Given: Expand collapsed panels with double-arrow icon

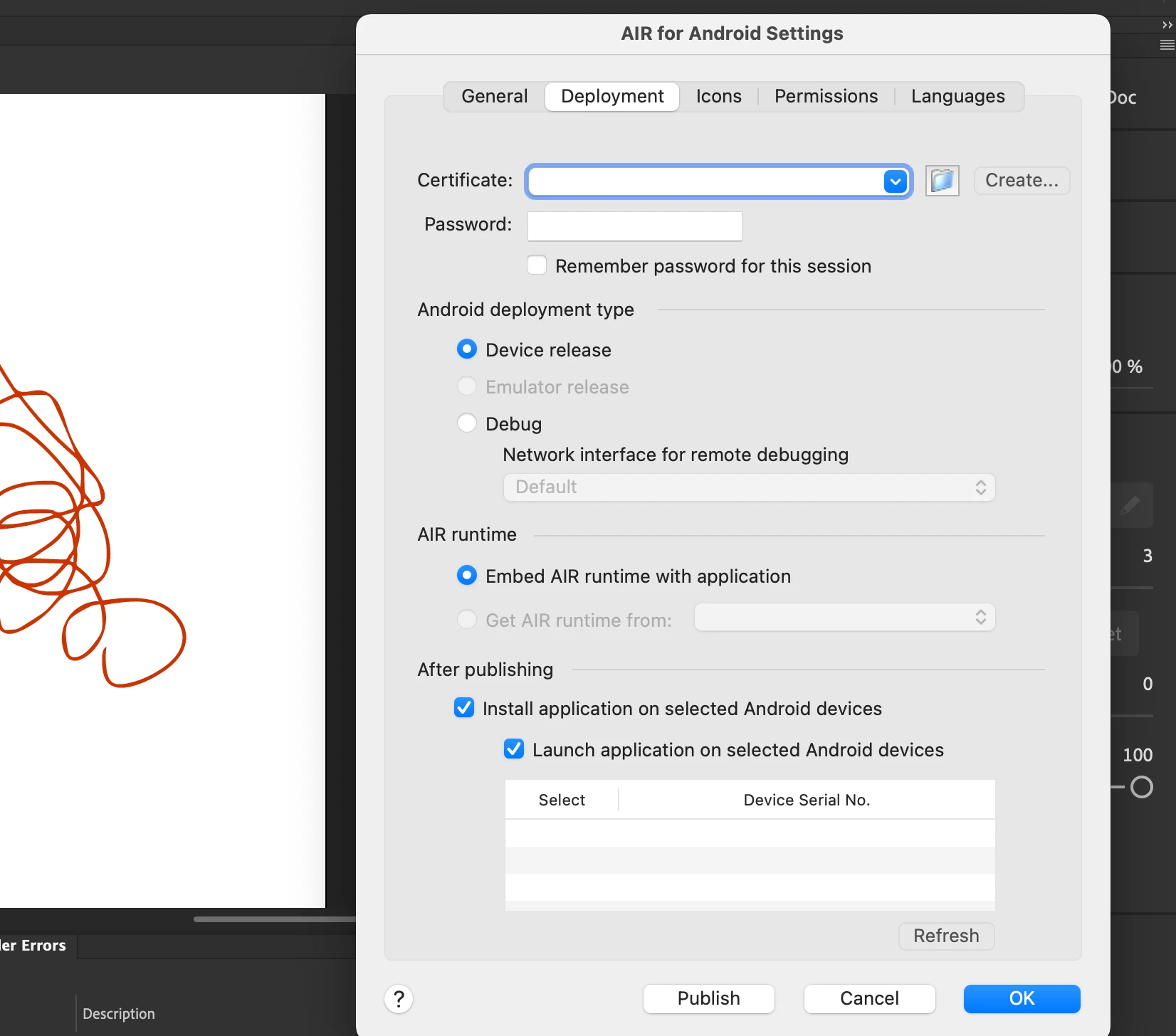Looking at the screenshot, I should [x=1167, y=25].
